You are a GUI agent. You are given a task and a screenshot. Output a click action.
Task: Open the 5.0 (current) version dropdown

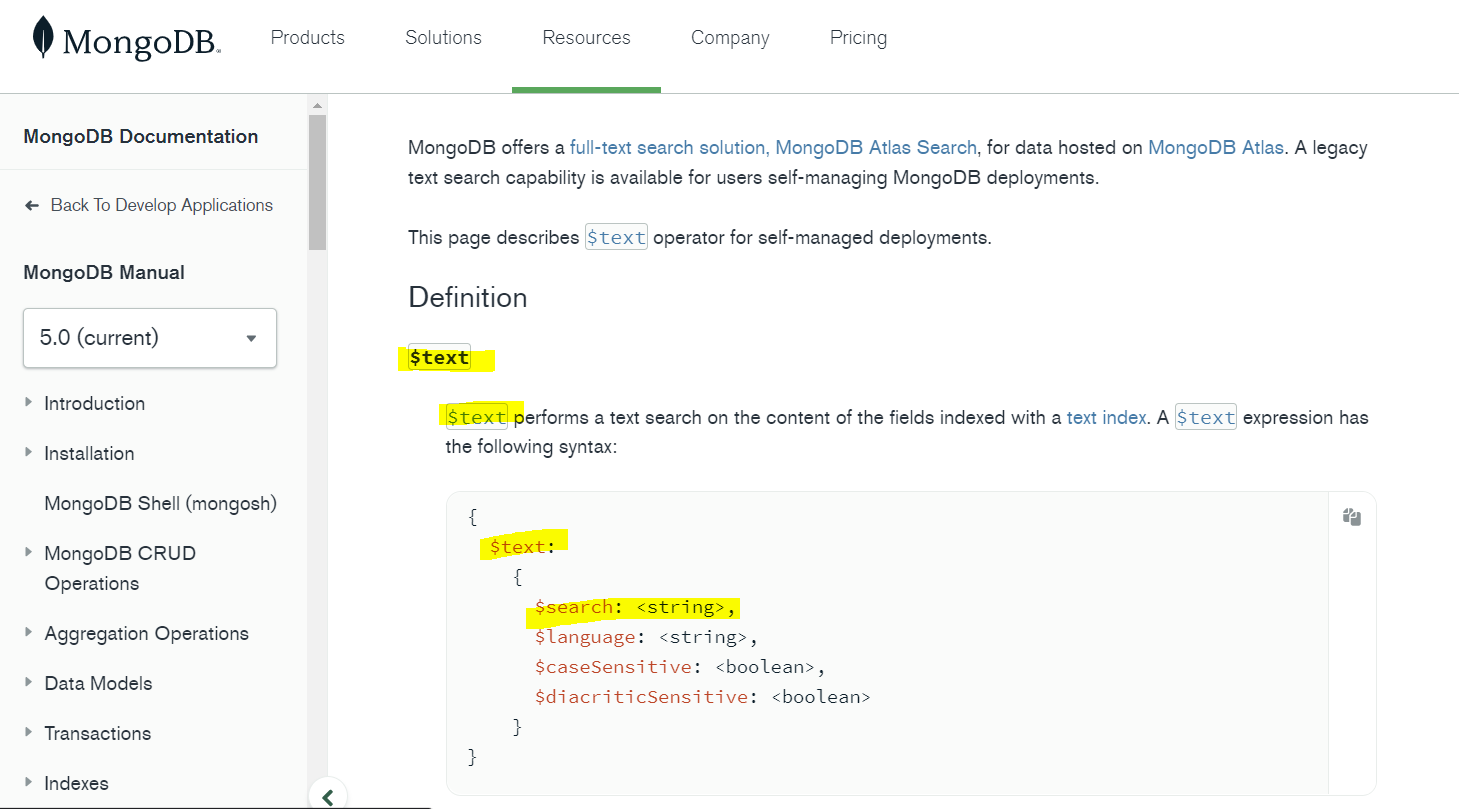150,338
